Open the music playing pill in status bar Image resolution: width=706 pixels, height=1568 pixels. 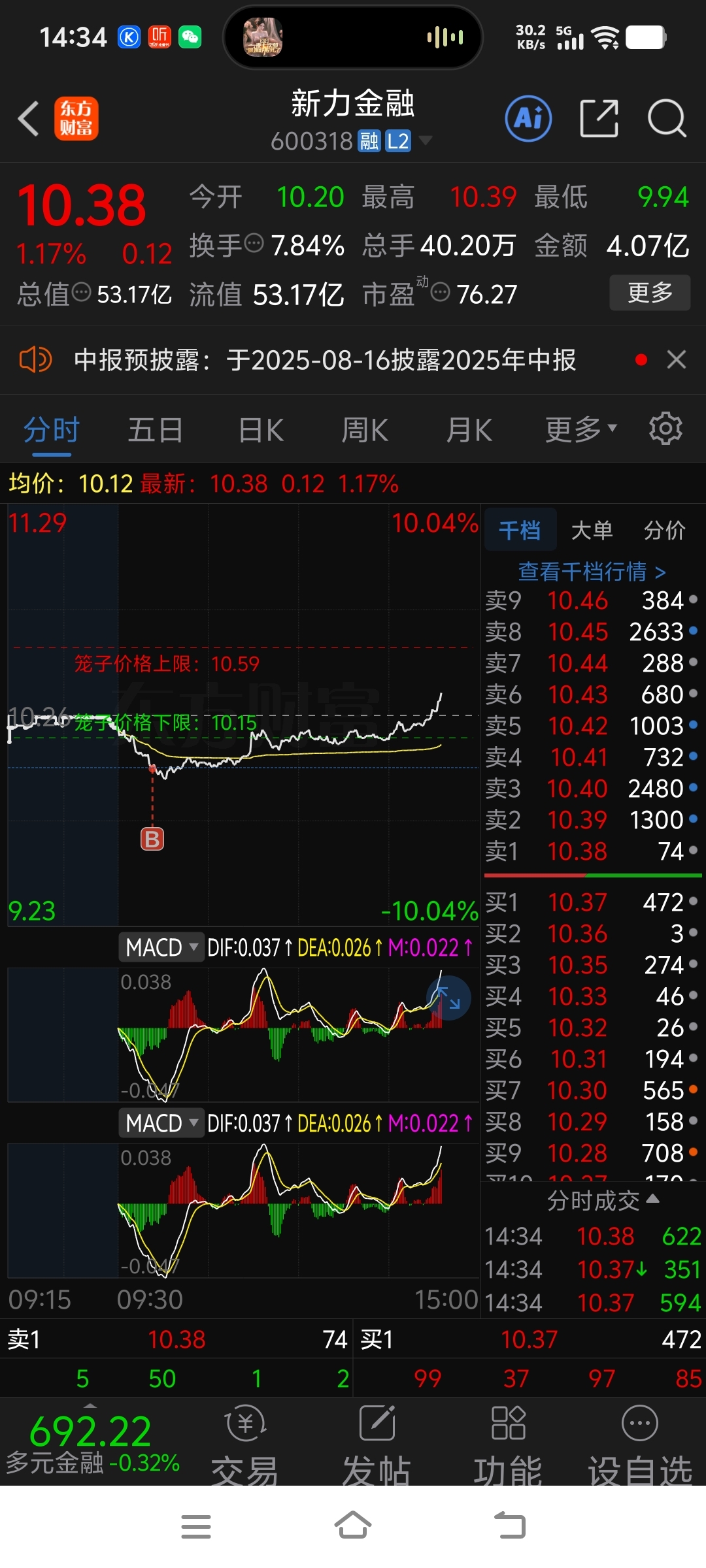[353, 37]
